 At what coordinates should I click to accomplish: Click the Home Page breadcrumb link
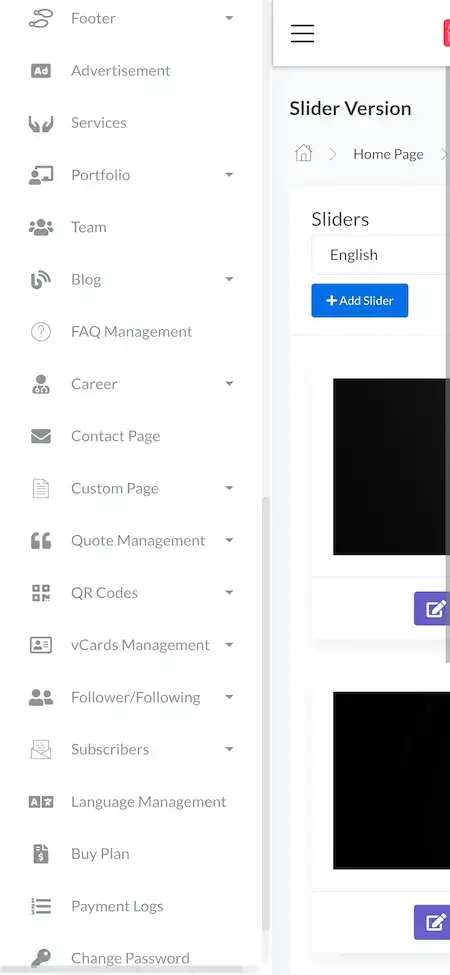(388, 154)
